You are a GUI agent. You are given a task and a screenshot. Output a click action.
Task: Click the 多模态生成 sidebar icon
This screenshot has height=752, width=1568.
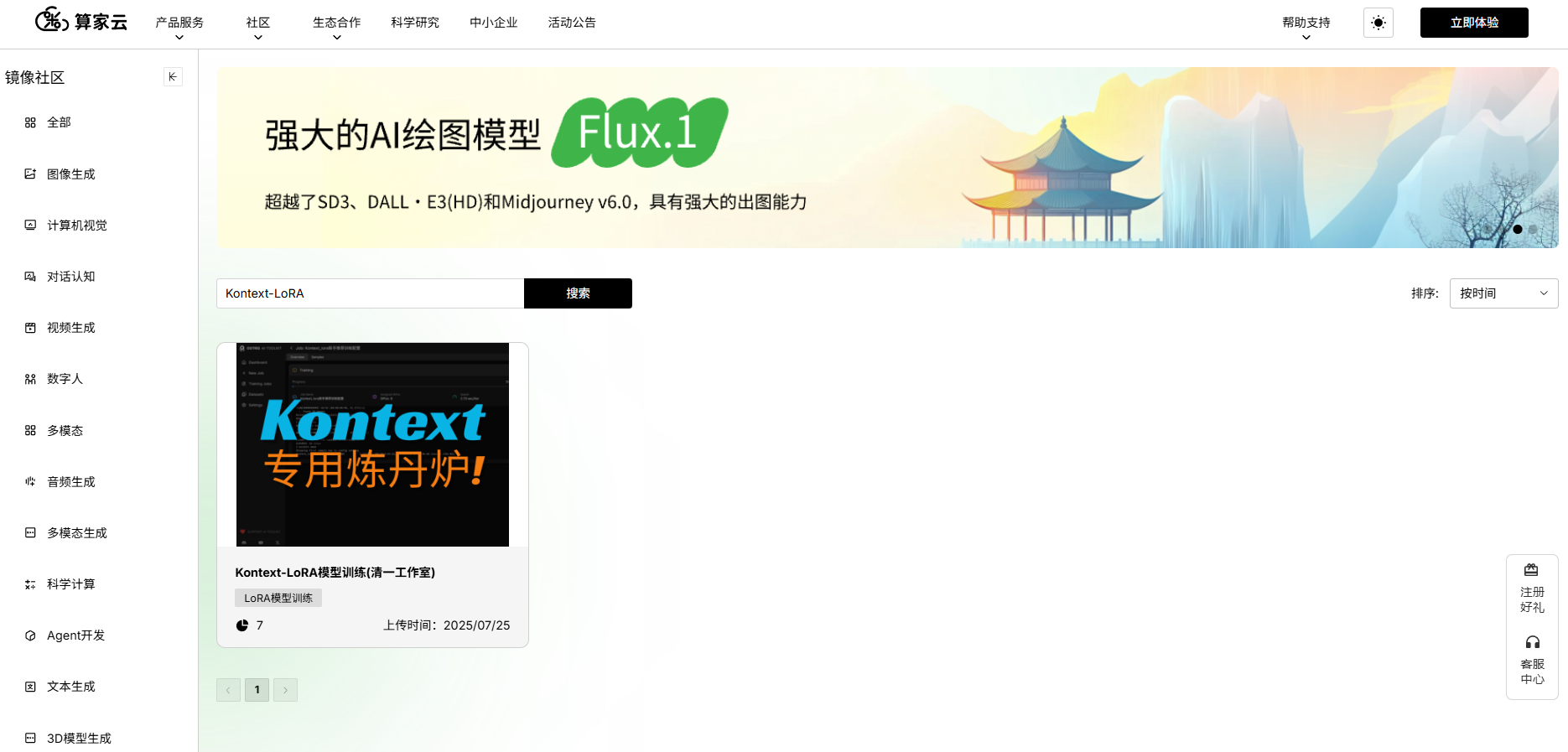(30, 532)
